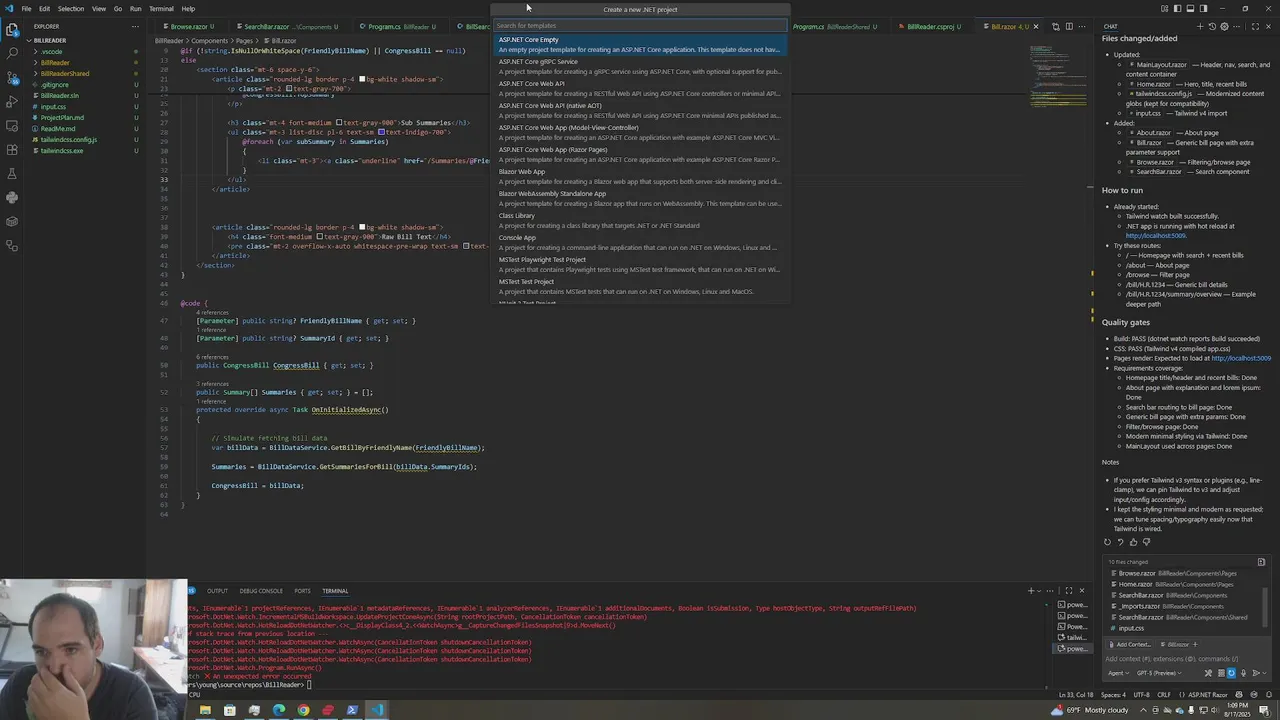
Task: Select the ASP.NET Core Empty template
Action: coord(640,44)
